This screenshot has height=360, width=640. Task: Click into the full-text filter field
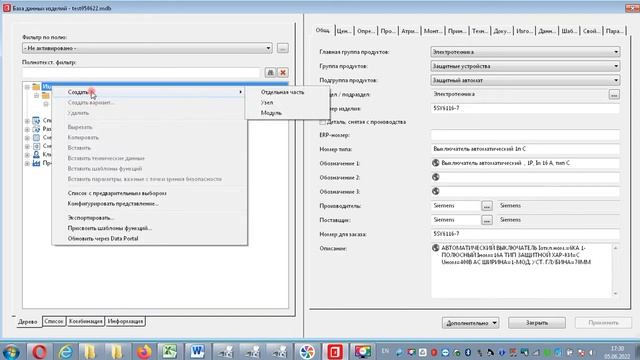coord(141,73)
